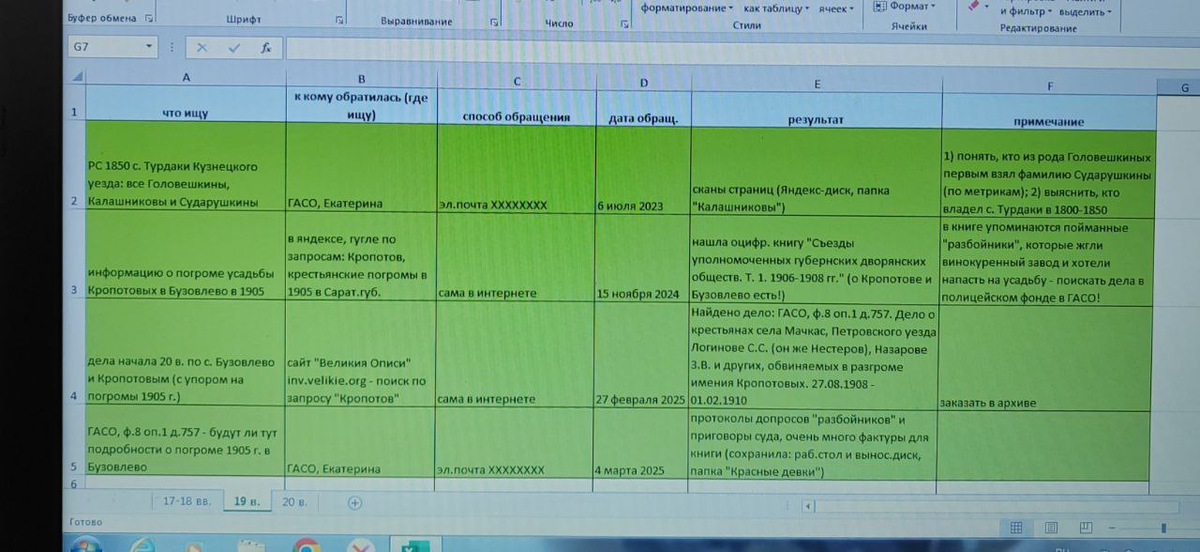This screenshot has height=552, width=1200.
Task: Select row 3 header
Action: (x=74, y=256)
